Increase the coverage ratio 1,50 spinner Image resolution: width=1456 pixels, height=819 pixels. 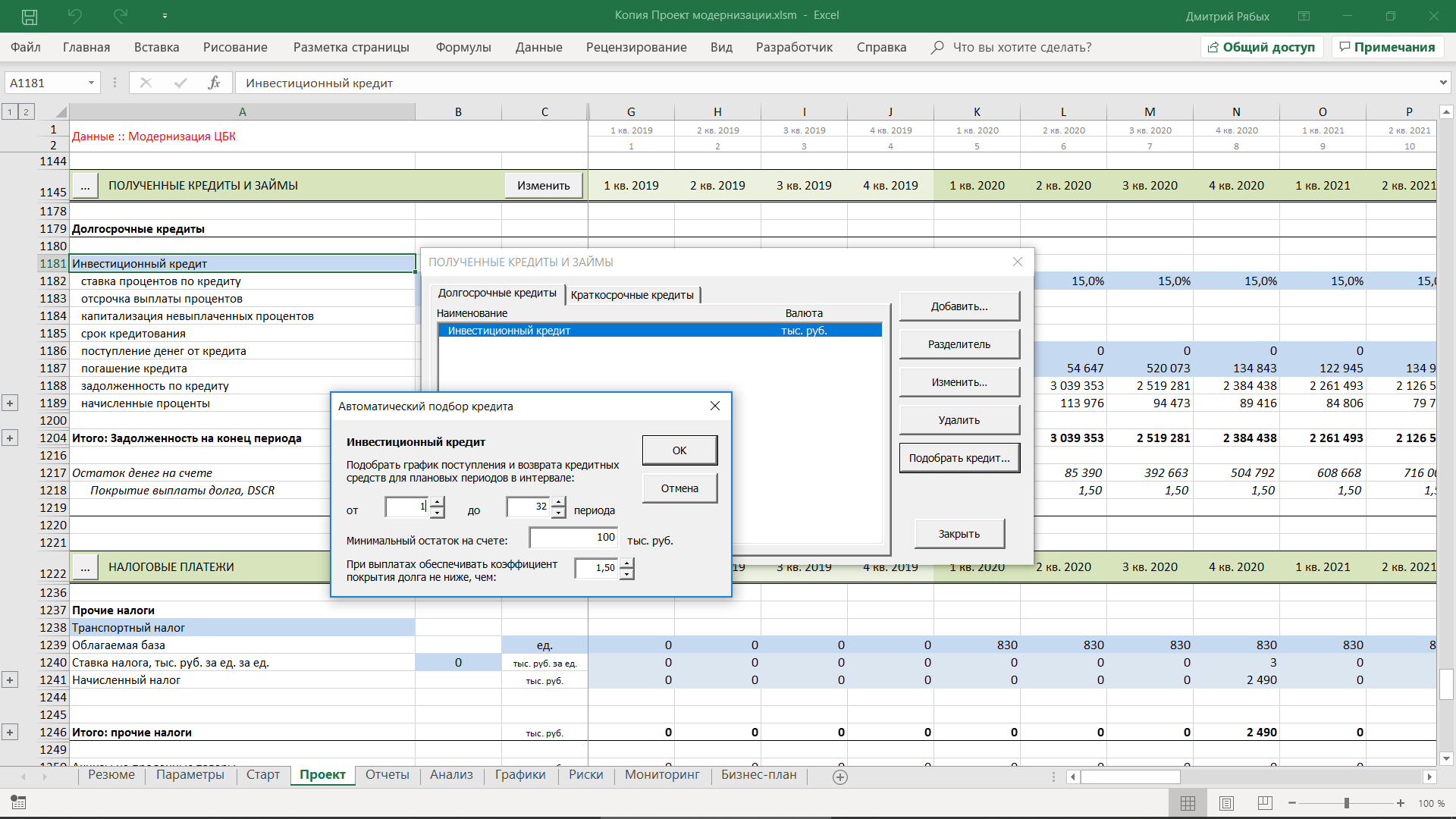point(626,563)
